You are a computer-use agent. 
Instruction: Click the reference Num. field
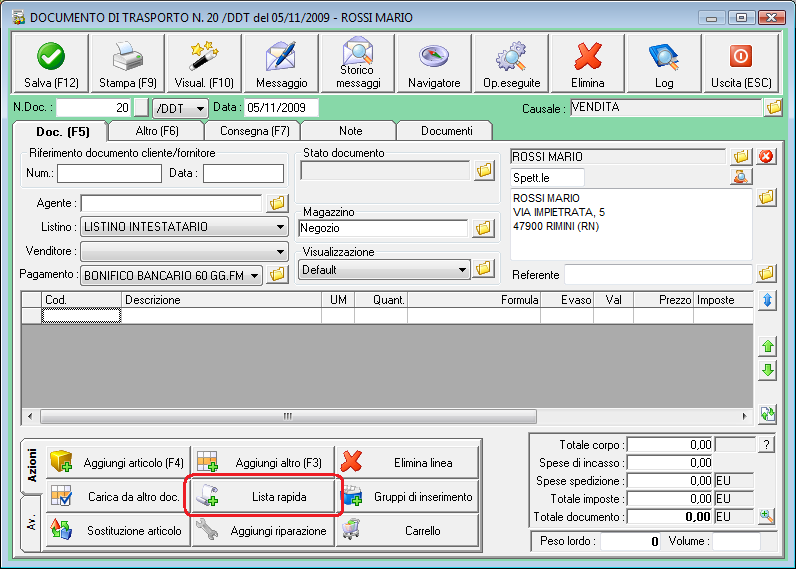(109, 173)
